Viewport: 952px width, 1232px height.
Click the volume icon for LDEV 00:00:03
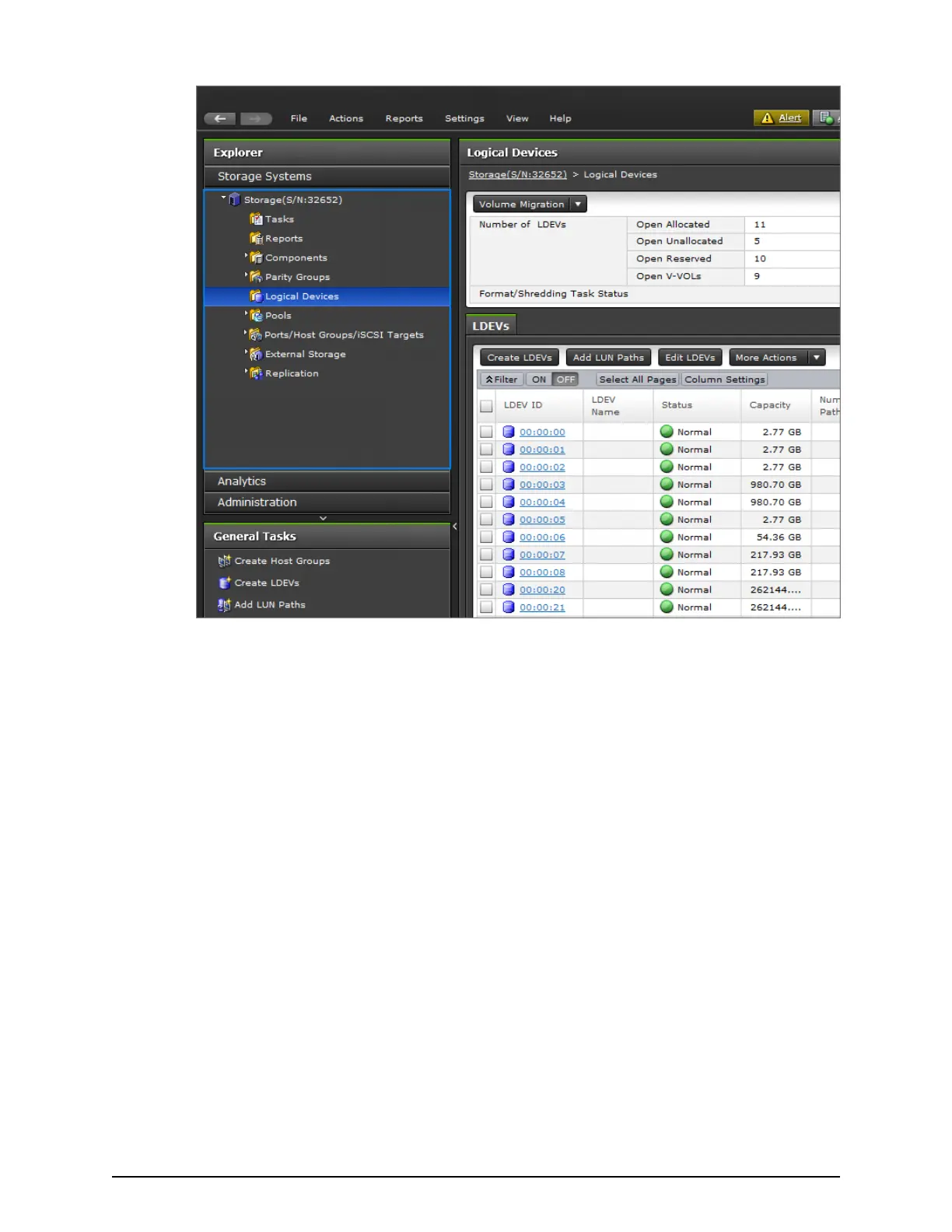point(509,485)
